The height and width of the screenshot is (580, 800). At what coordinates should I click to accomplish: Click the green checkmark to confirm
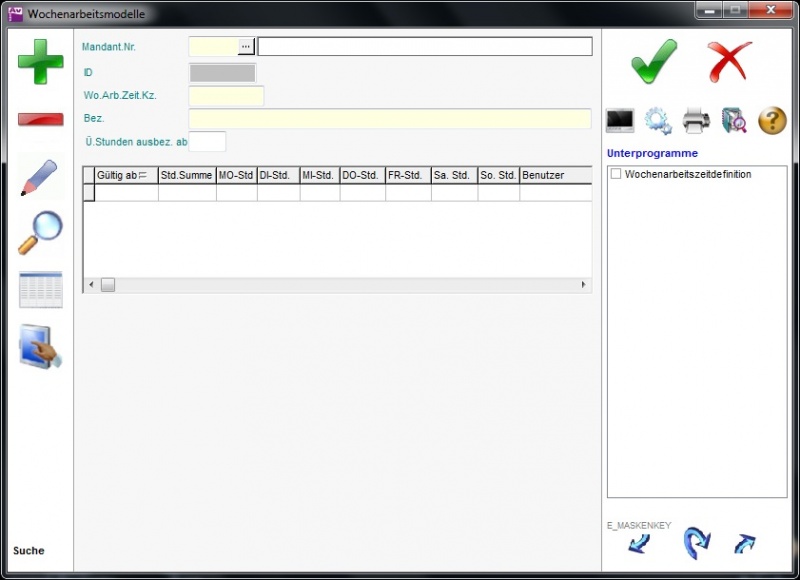654,62
